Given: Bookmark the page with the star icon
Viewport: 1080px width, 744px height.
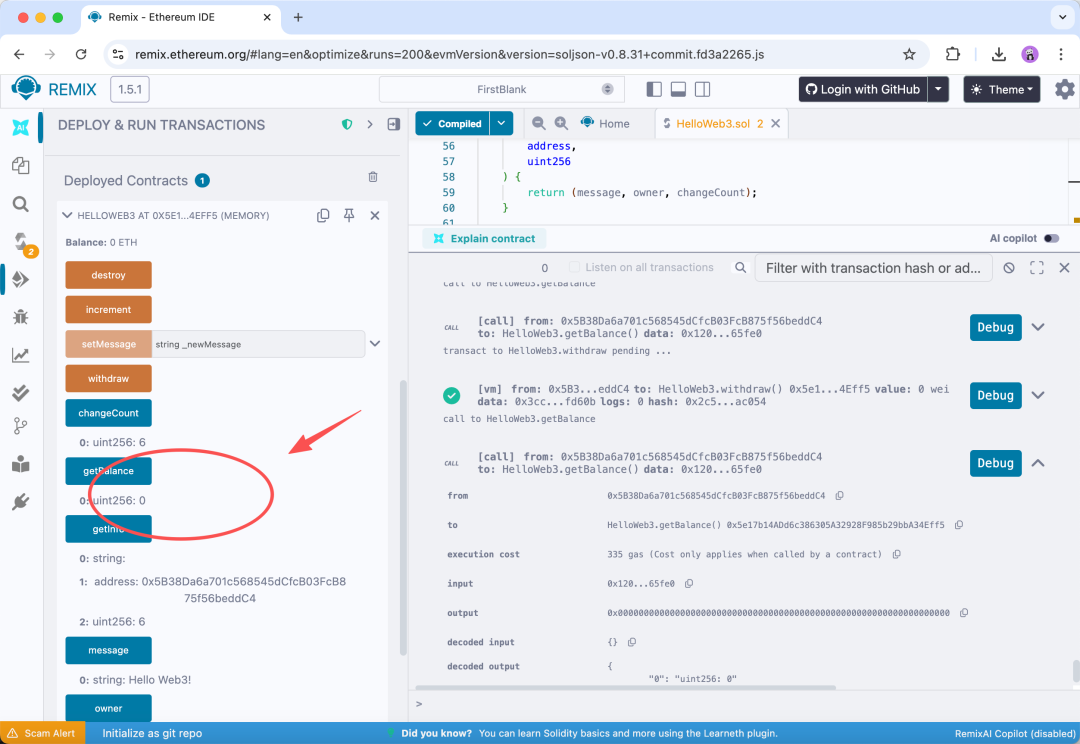Looking at the screenshot, I should (909, 54).
